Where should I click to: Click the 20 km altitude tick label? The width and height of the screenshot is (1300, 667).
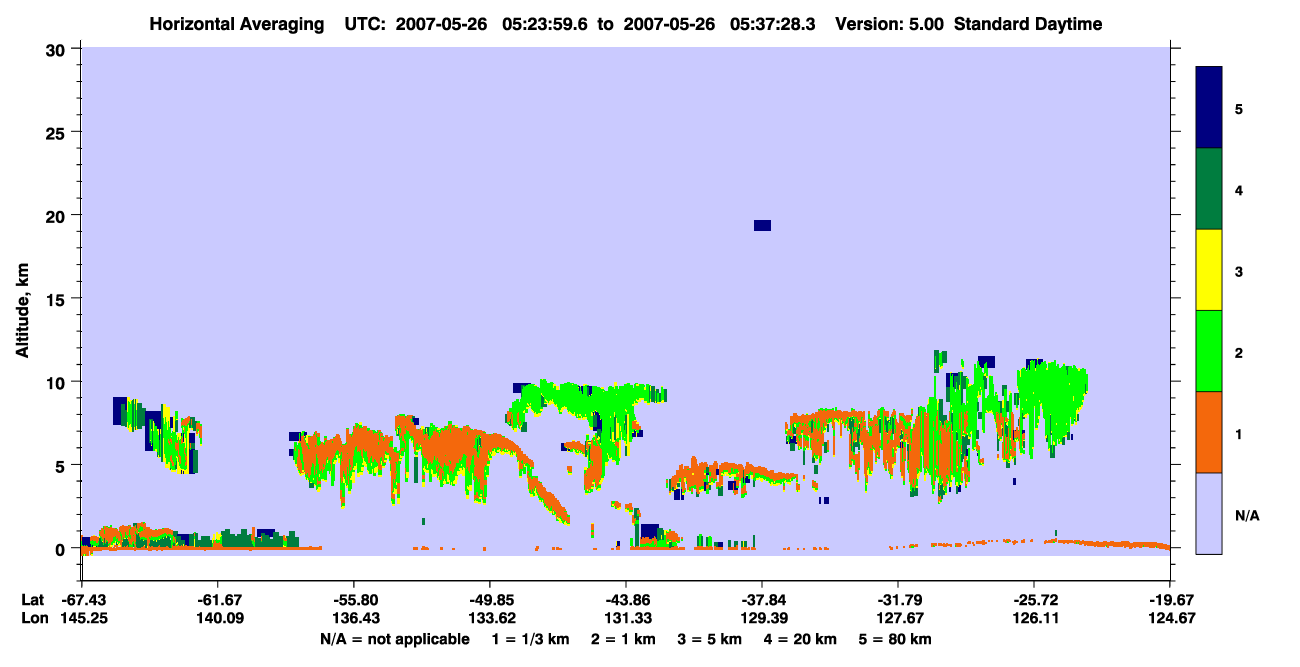(57, 215)
